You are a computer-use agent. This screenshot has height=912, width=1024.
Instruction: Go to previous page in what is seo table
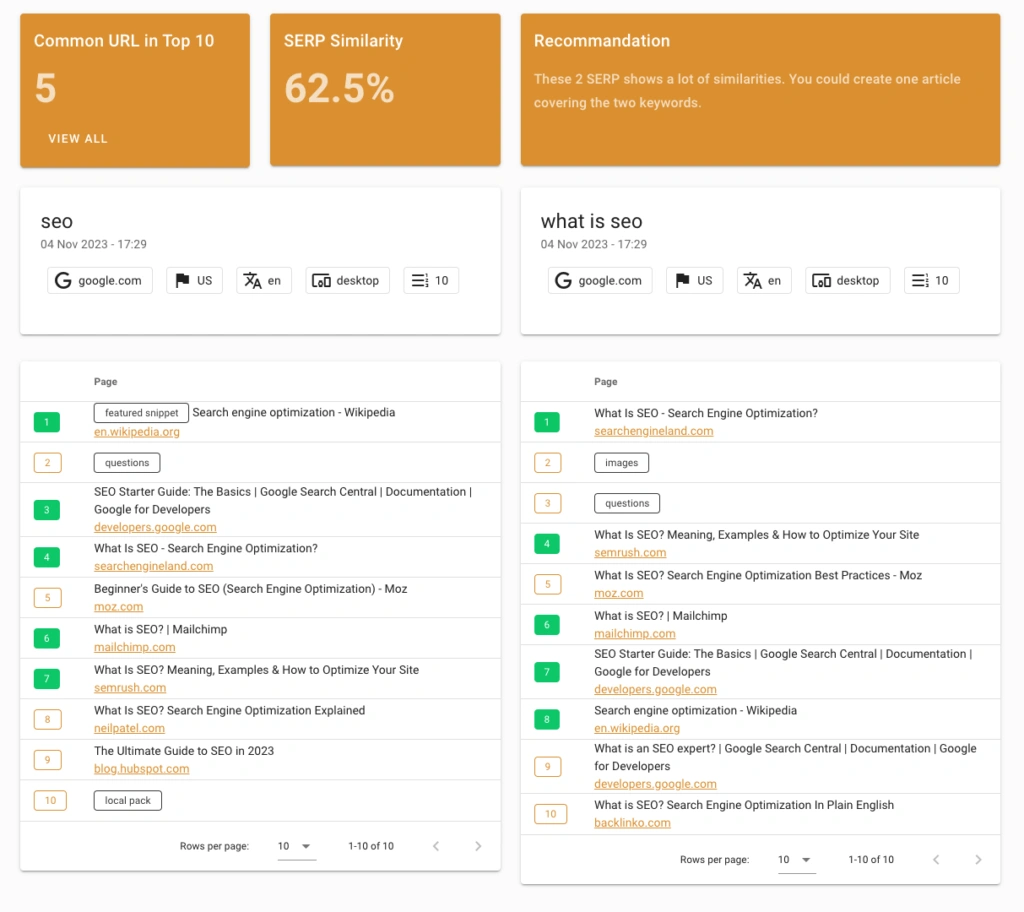(x=936, y=860)
